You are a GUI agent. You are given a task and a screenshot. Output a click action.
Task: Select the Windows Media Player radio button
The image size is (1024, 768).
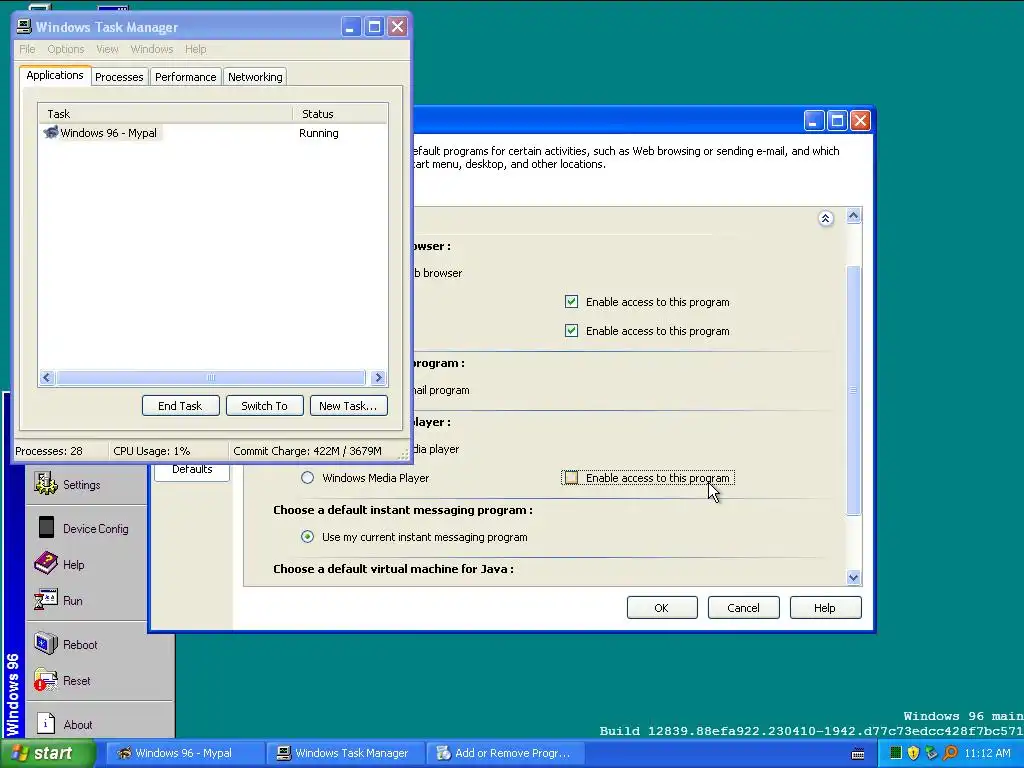point(307,478)
